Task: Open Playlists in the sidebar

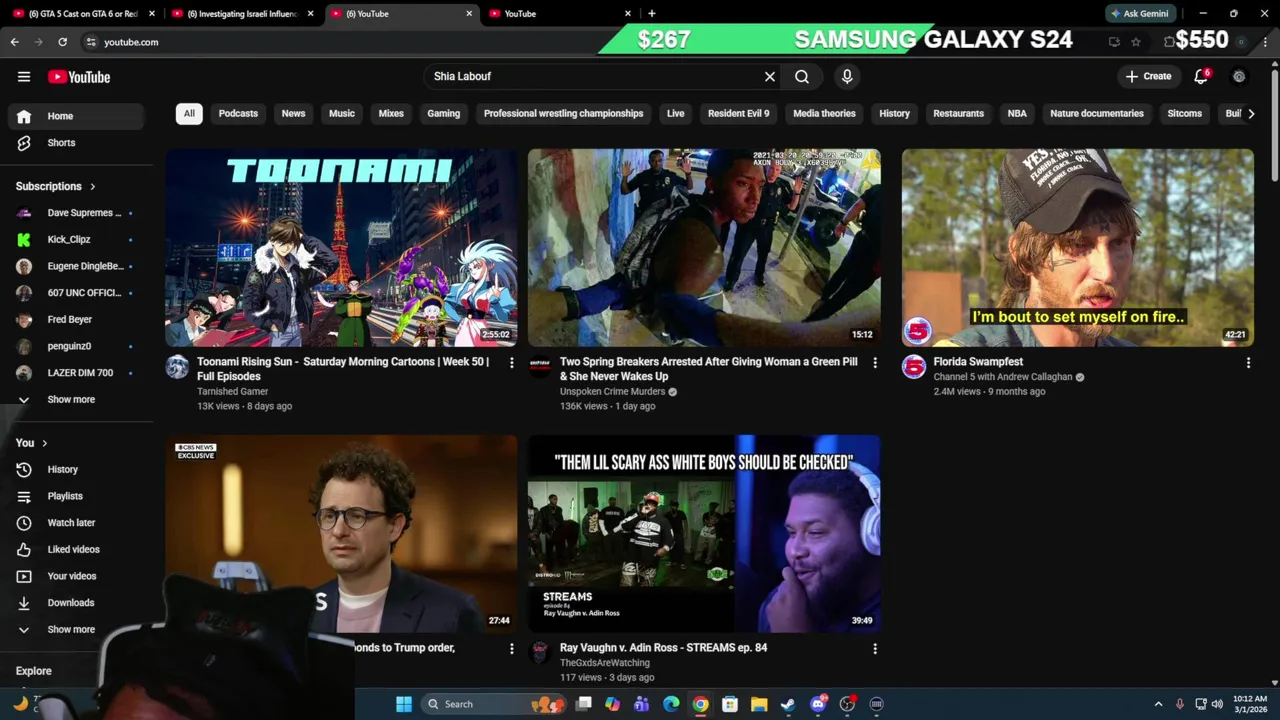Action: point(76,496)
